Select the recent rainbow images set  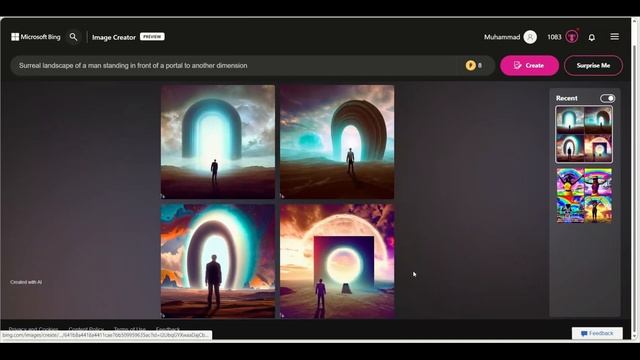click(x=584, y=195)
